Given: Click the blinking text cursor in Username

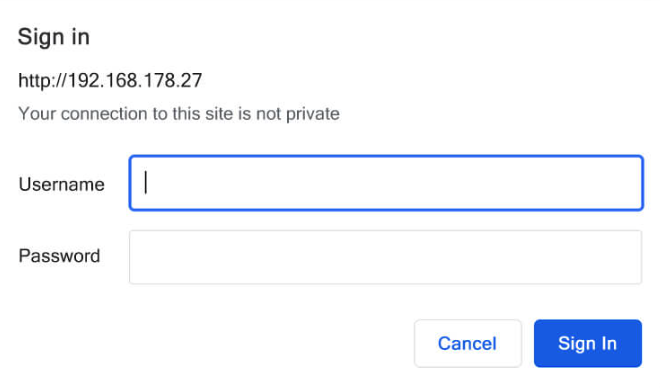Looking at the screenshot, I should point(146,182).
